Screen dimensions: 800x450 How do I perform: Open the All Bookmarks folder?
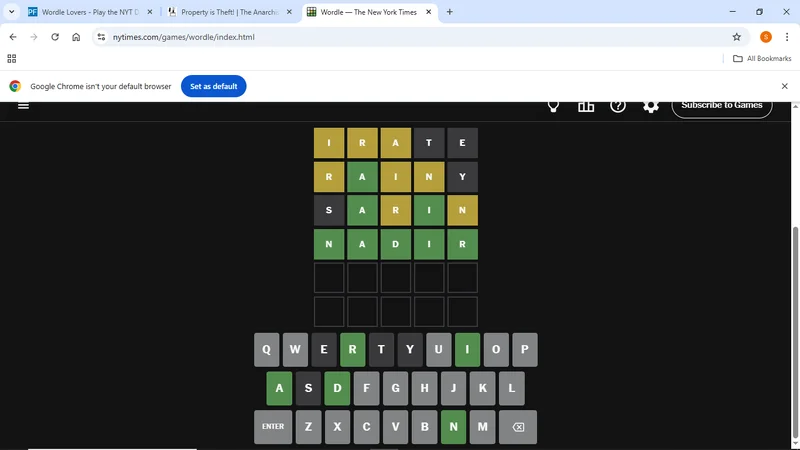click(762, 59)
